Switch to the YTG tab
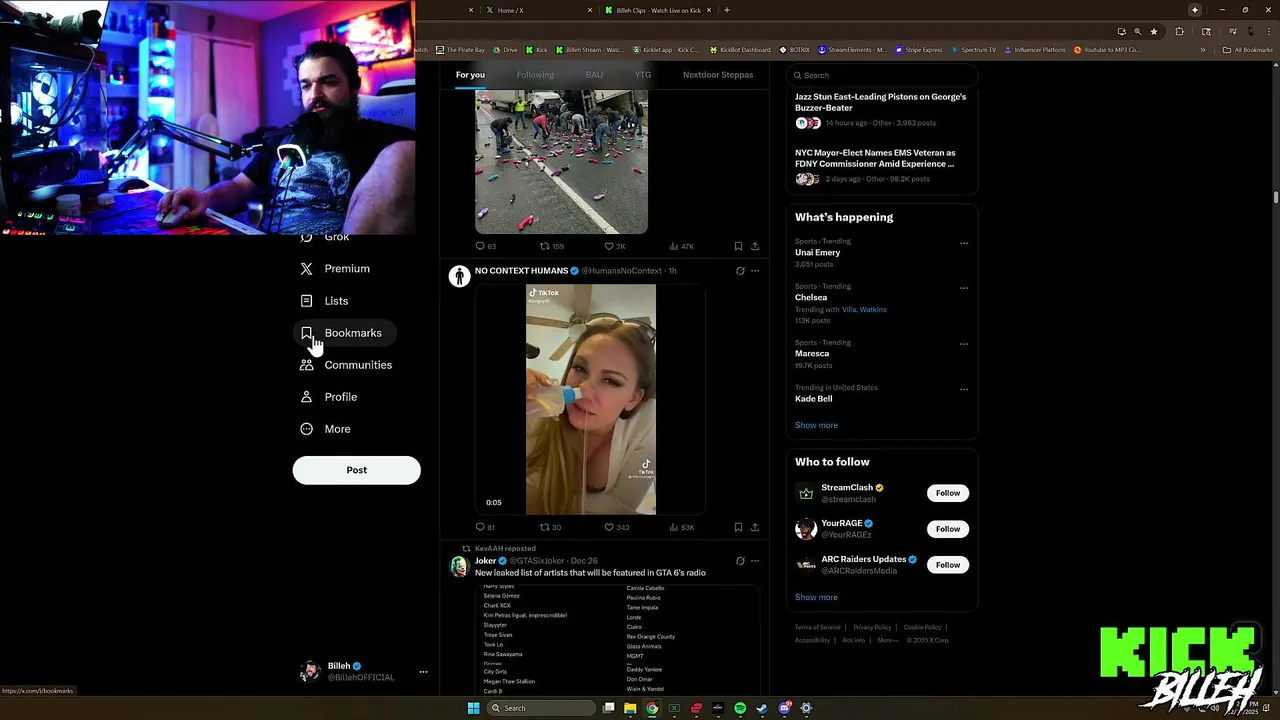Image resolution: width=1280 pixels, height=720 pixels. (x=643, y=75)
